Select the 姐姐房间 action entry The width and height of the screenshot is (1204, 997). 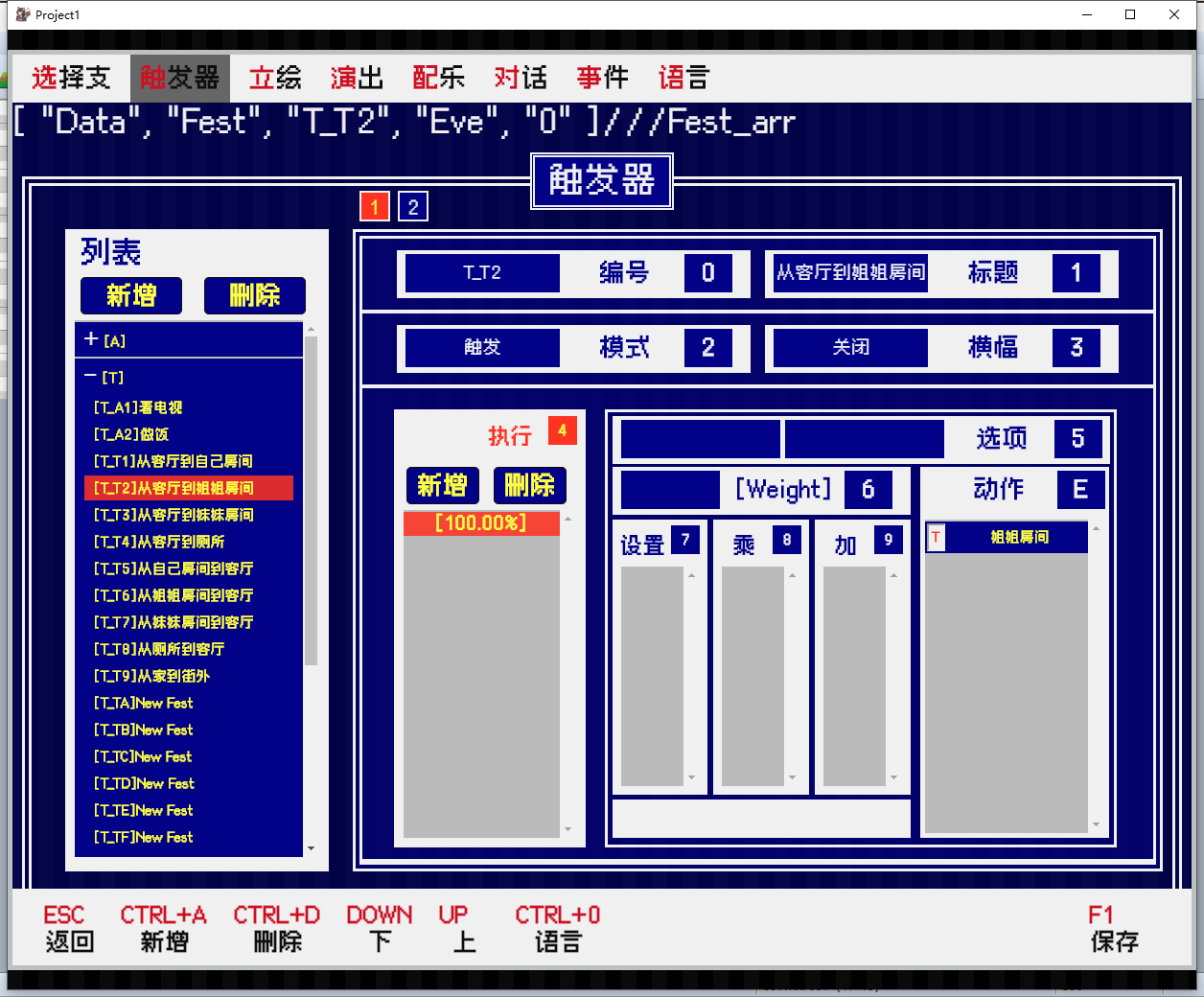click(1007, 537)
